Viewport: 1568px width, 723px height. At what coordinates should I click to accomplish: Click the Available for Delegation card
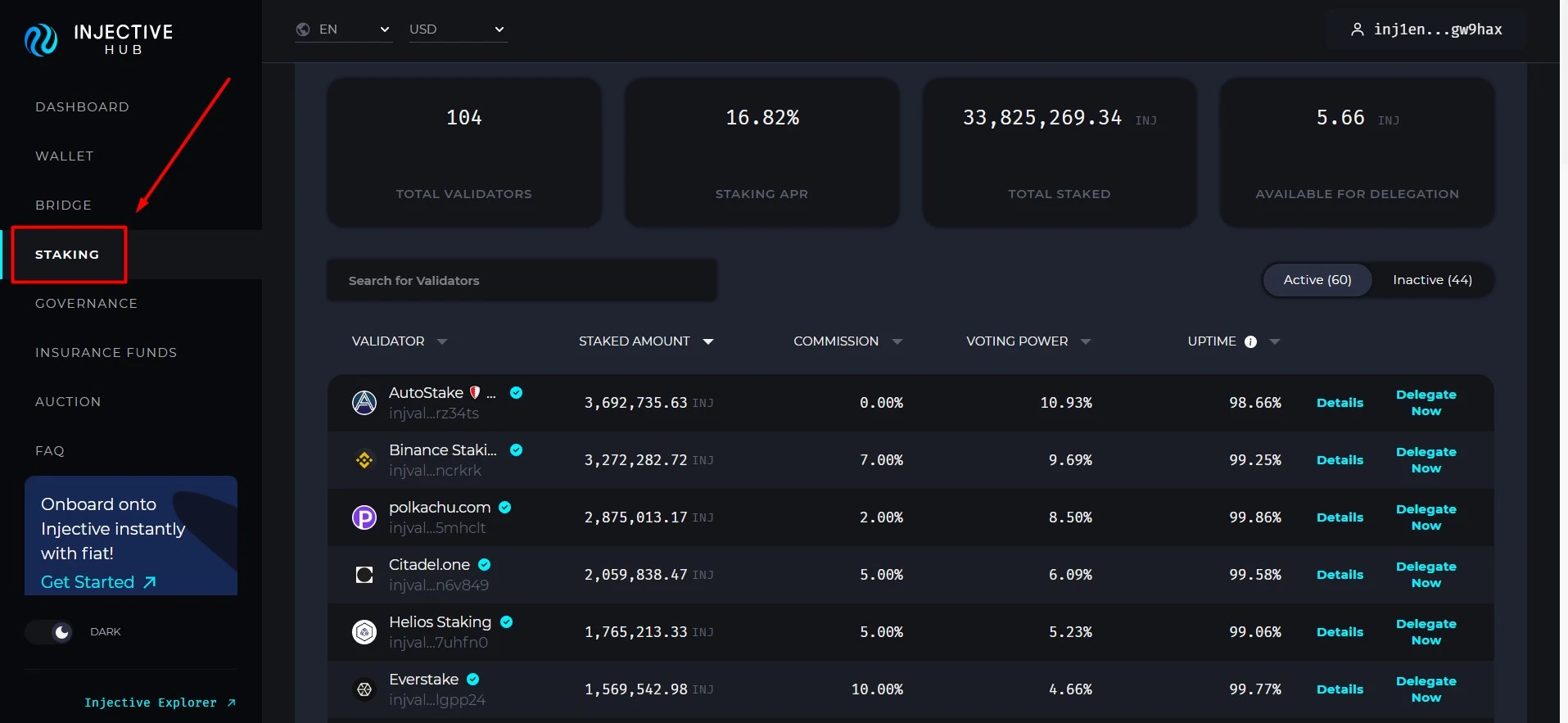[1357, 152]
